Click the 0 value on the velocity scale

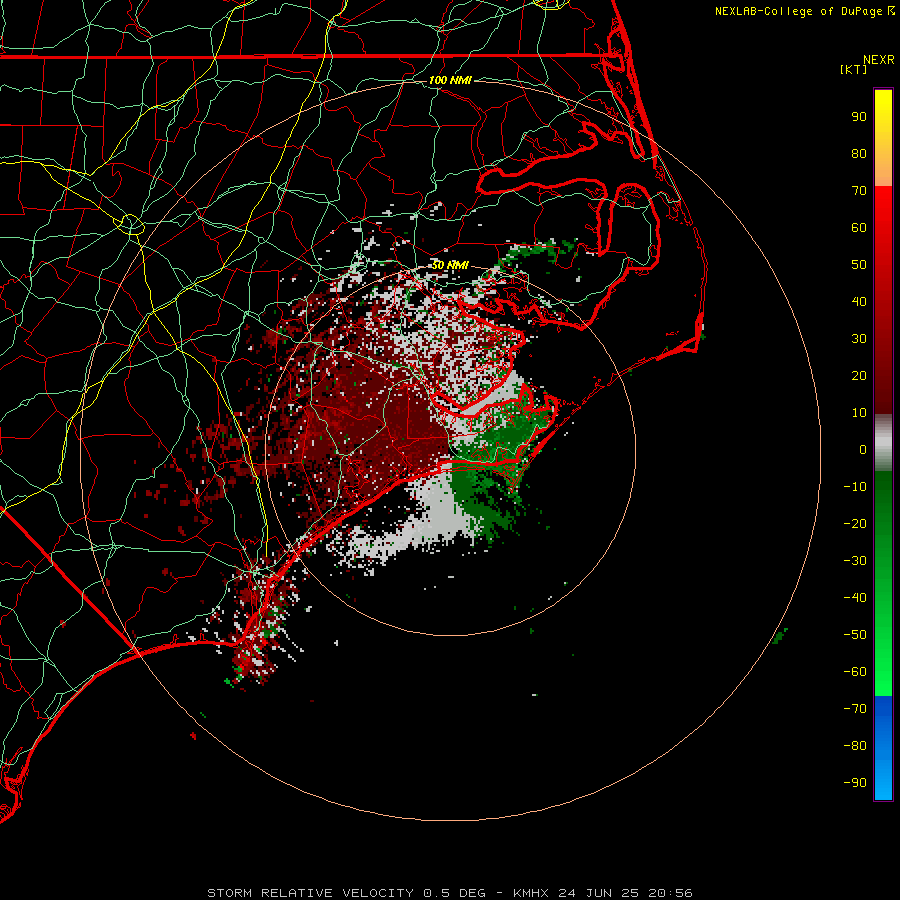coord(863,449)
